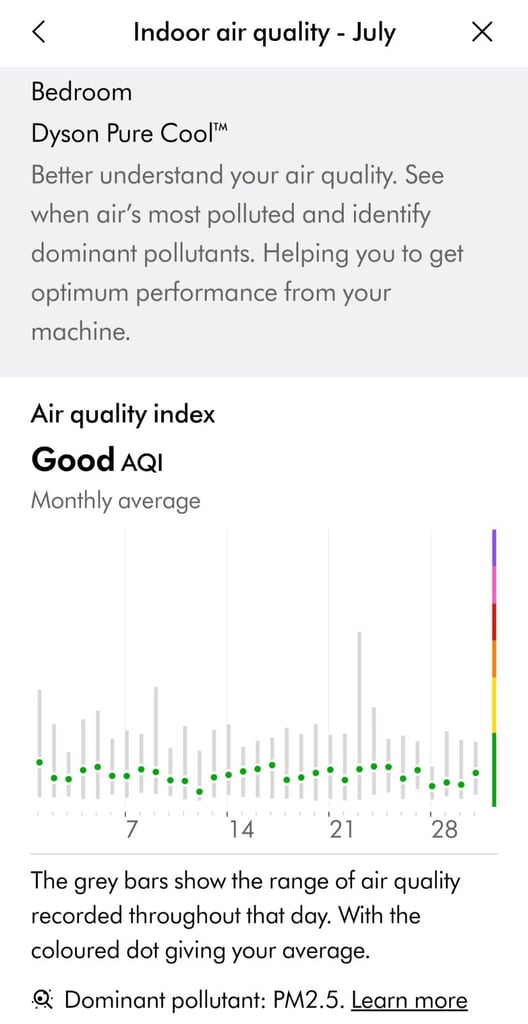The height and width of the screenshot is (1024, 528).
Task: Tap the purple segment of AQI scale
Action: coord(495,547)
